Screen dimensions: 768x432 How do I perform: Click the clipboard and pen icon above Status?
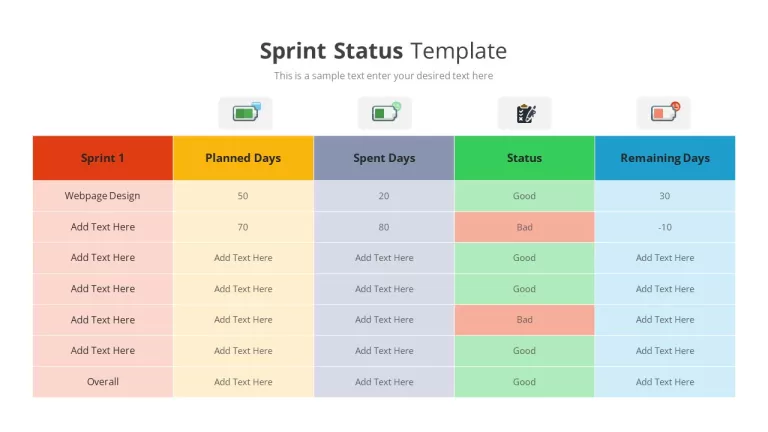point(525,113)
